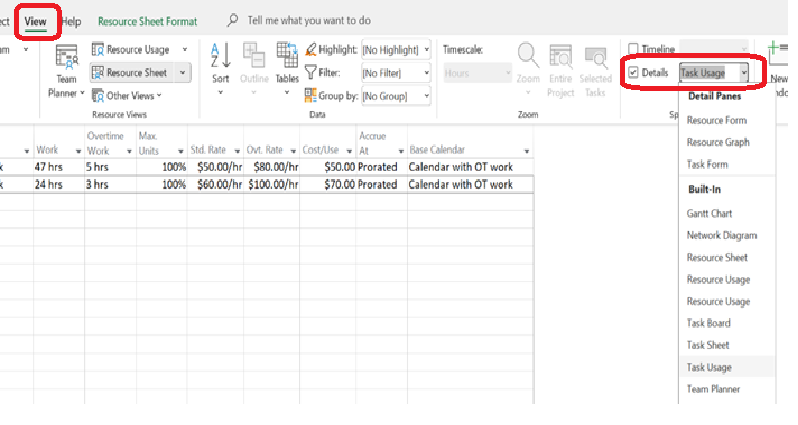This screenshot has width=798, height=425.
Task: Select the 5 hrs overtime cell
Action: click(109, 167)
